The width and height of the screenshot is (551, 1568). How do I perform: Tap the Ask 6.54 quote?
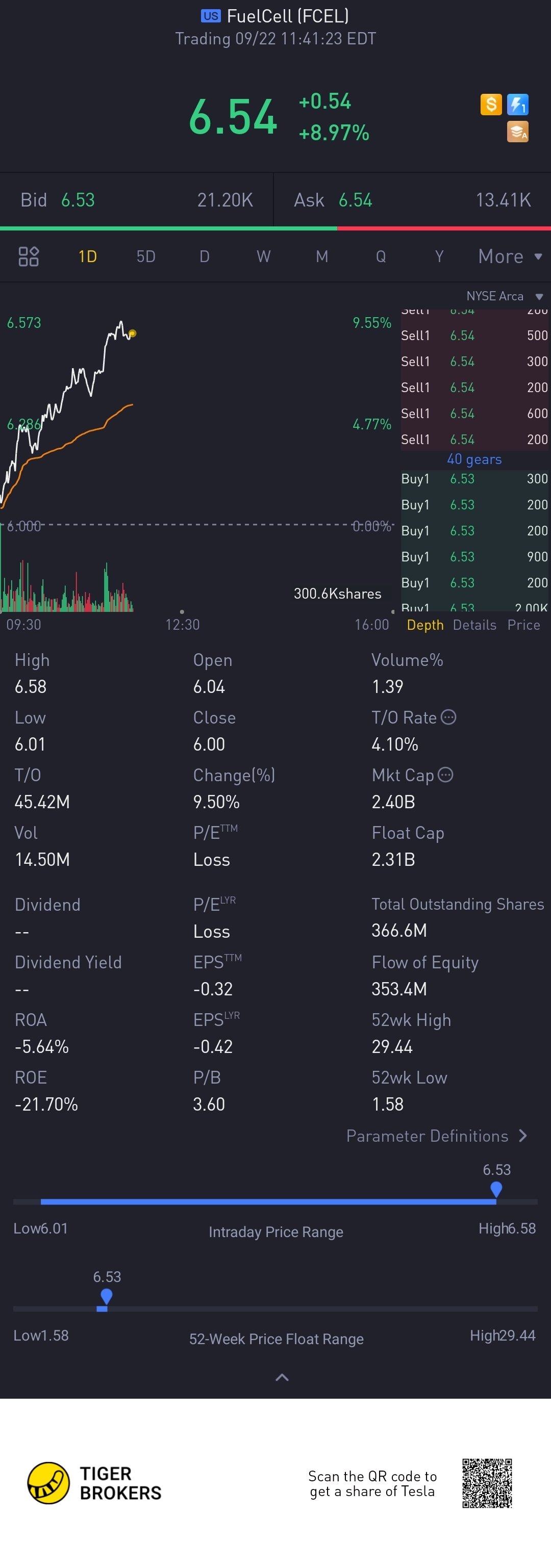tap(412, 200)
